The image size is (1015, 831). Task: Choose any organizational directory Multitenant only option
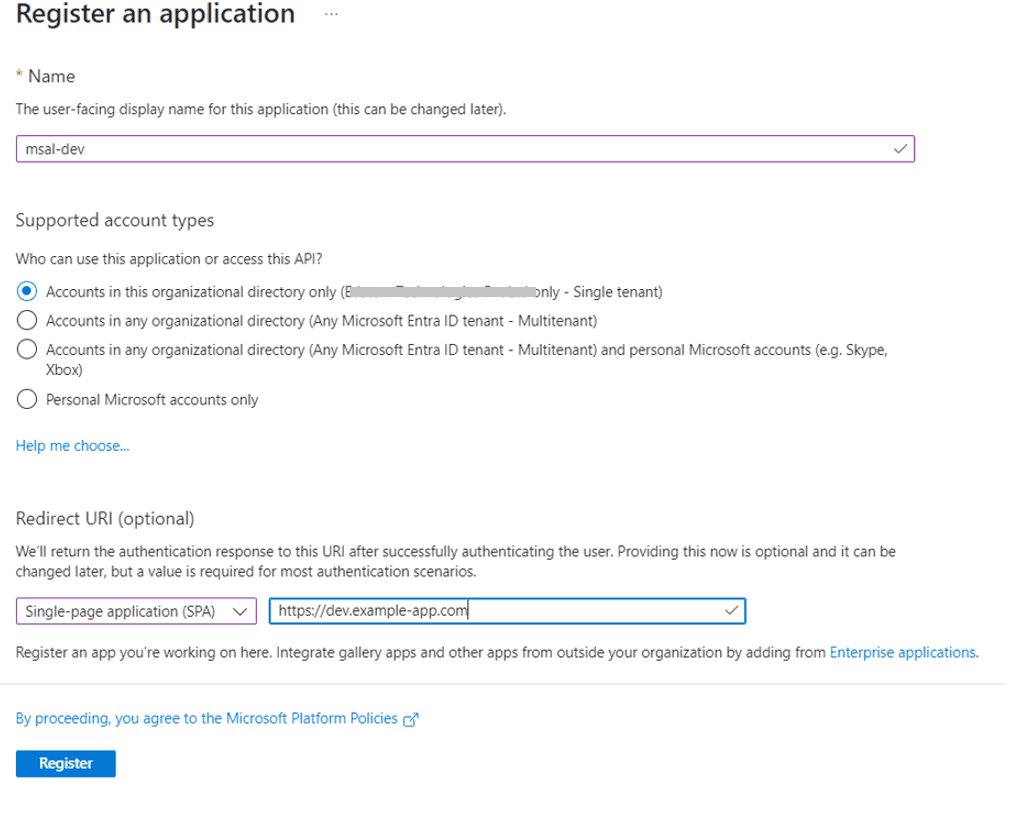coord(28,321)
